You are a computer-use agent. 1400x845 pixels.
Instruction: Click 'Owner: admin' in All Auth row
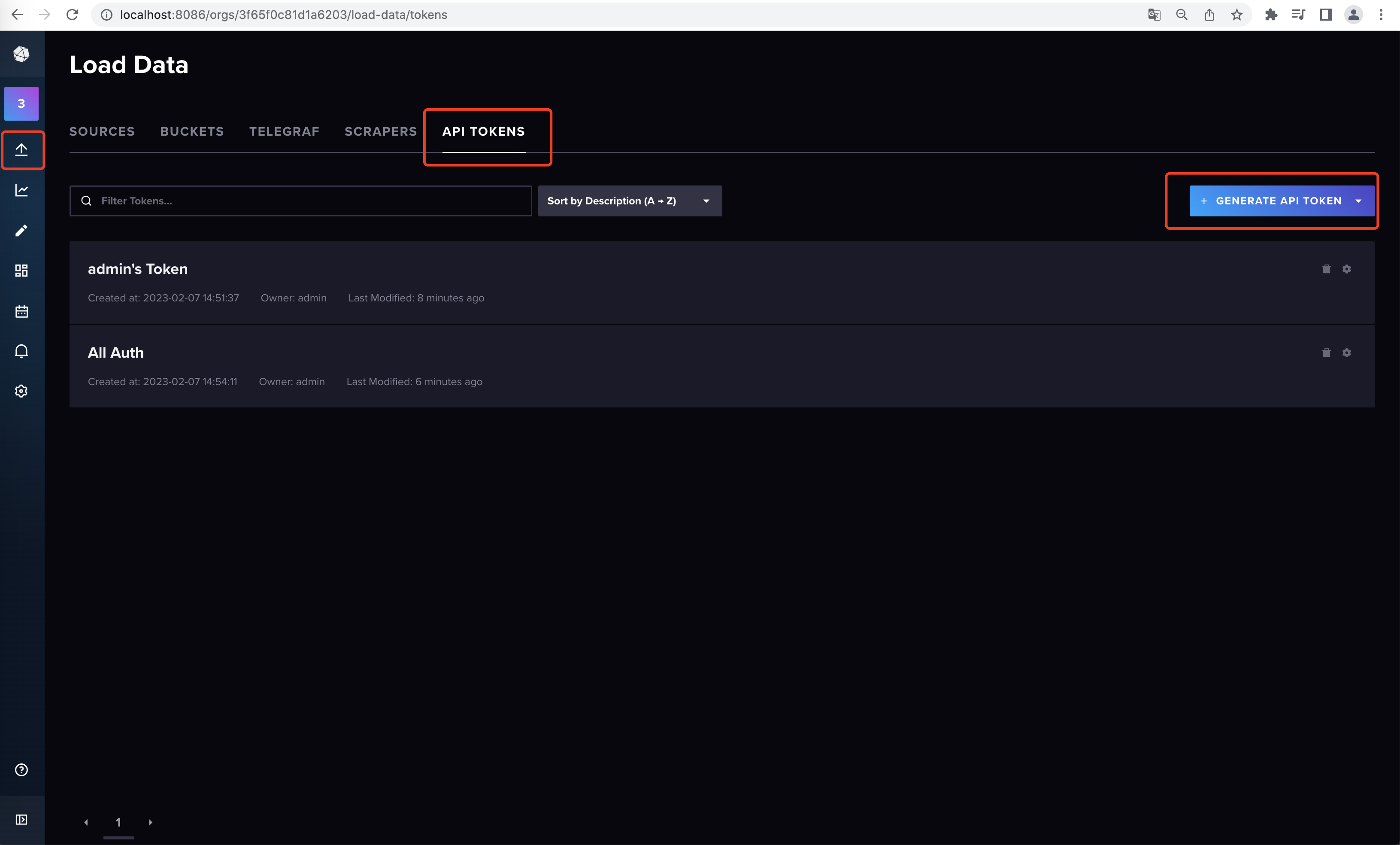(x=292, y=381)
